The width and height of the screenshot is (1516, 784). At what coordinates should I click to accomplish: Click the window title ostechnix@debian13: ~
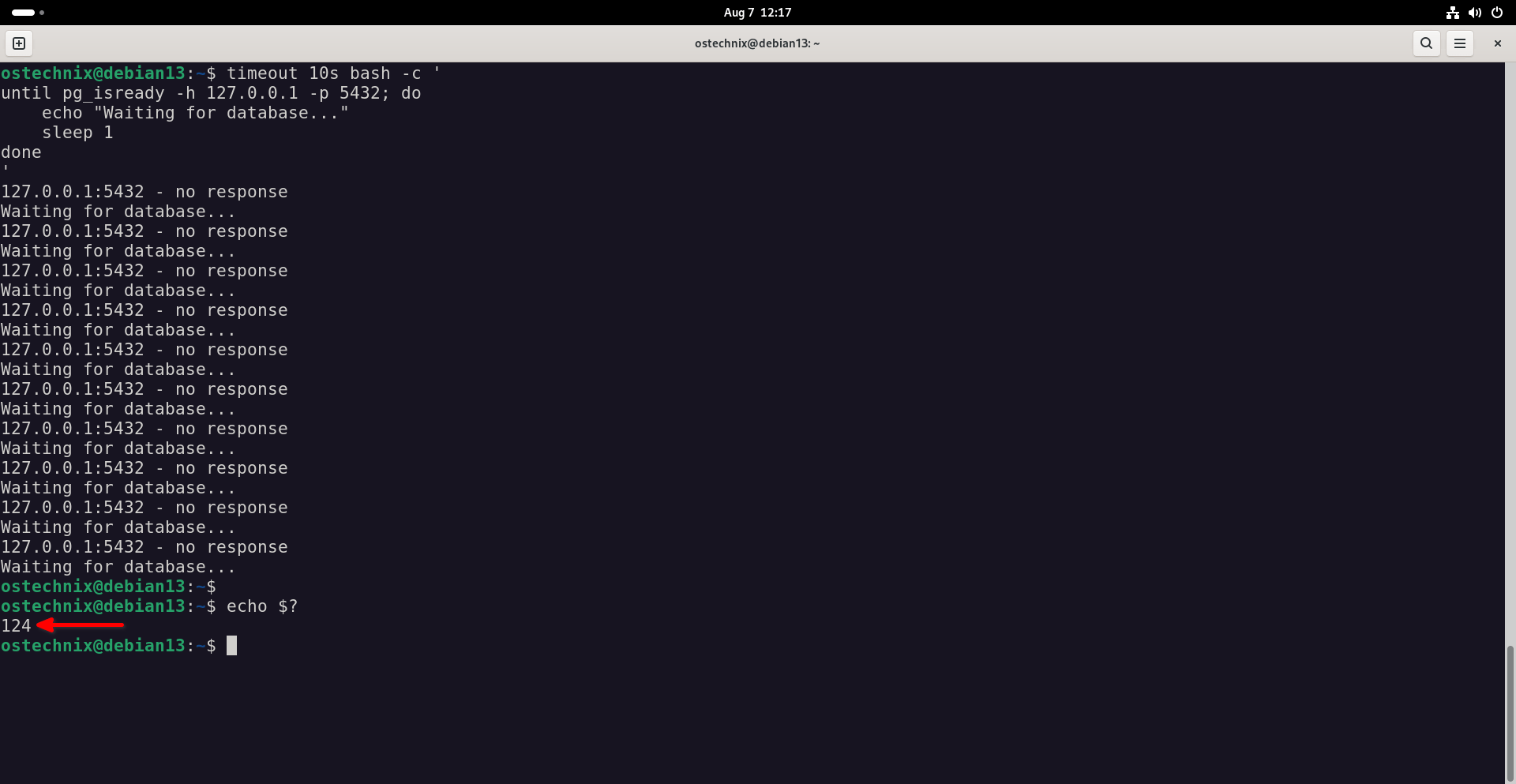coord(756,43)
